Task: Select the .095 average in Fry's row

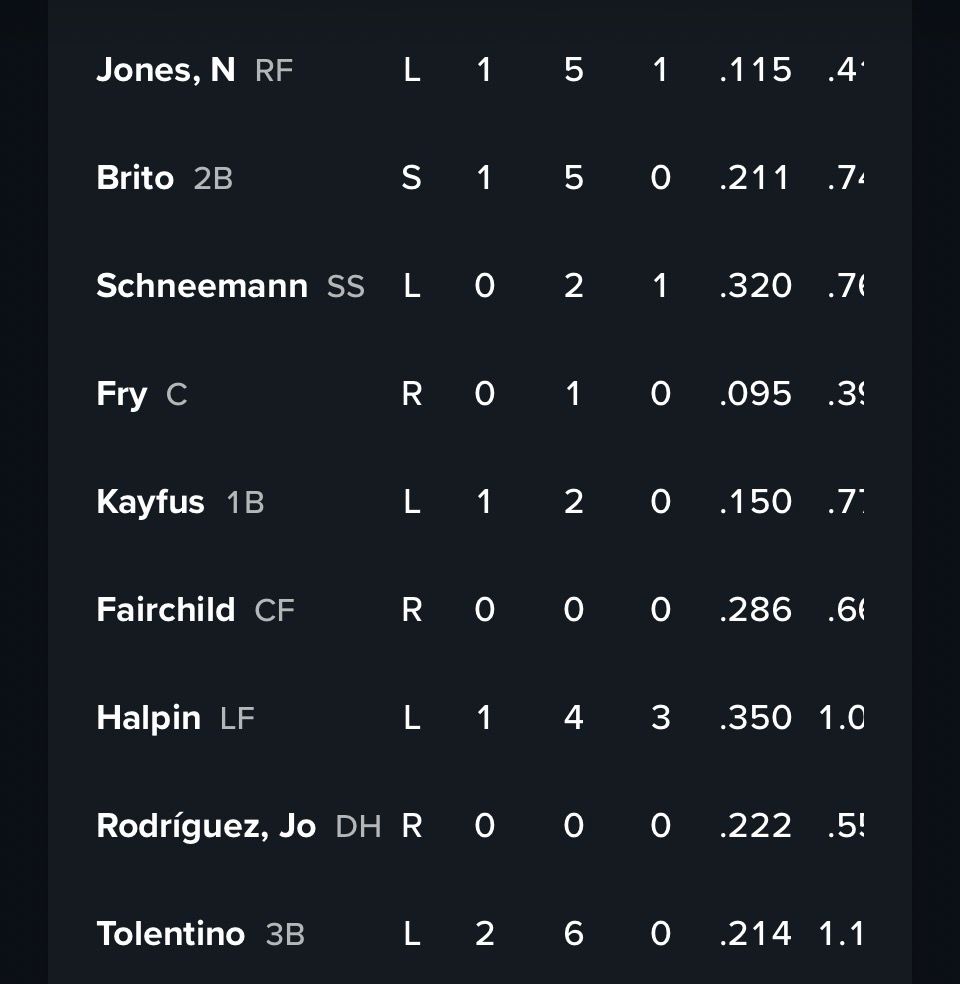Action: (x=755, y=394)
